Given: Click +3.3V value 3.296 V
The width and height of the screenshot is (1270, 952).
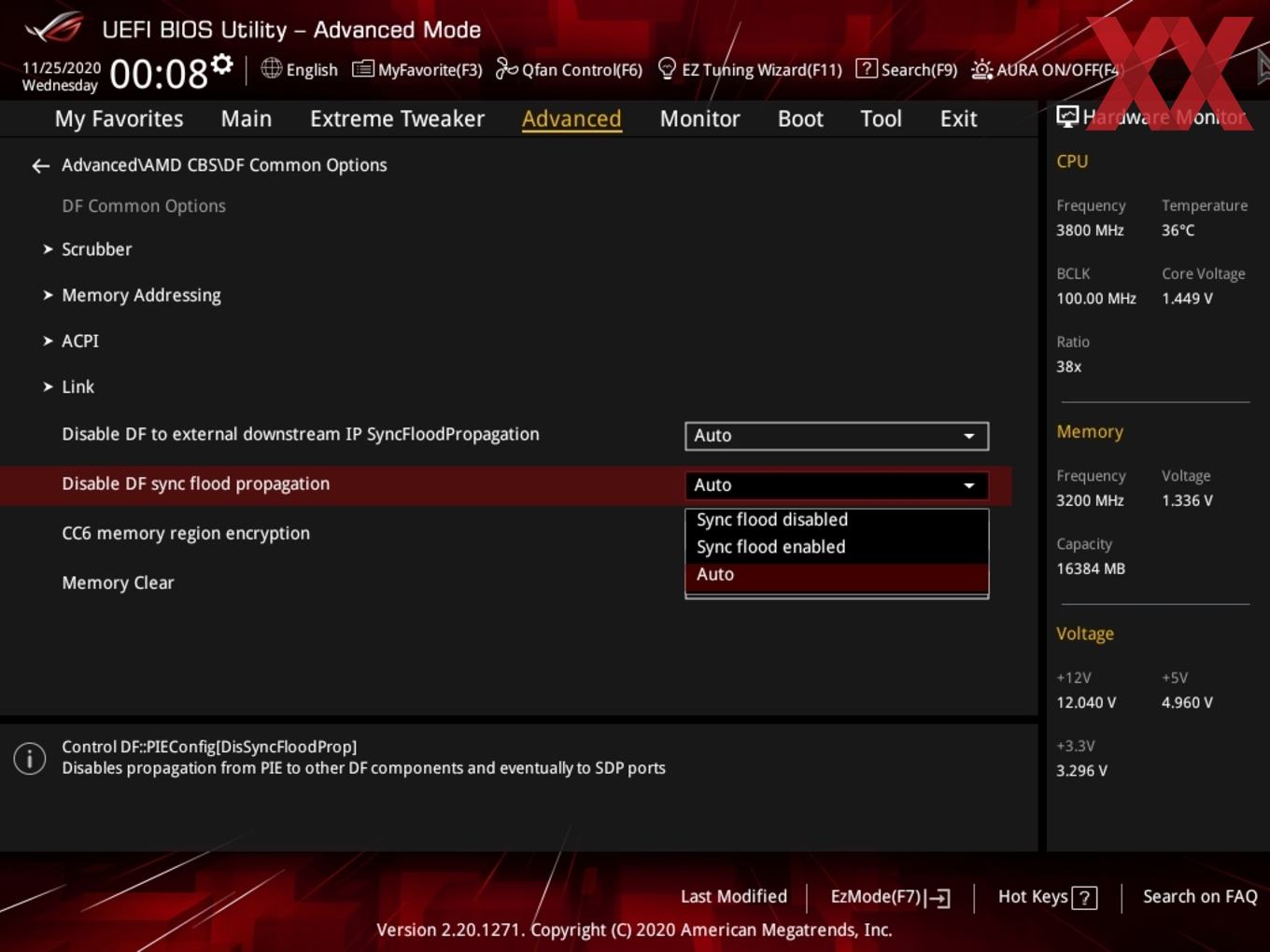Looking at the screenshot, I should tap(1081, 771).
